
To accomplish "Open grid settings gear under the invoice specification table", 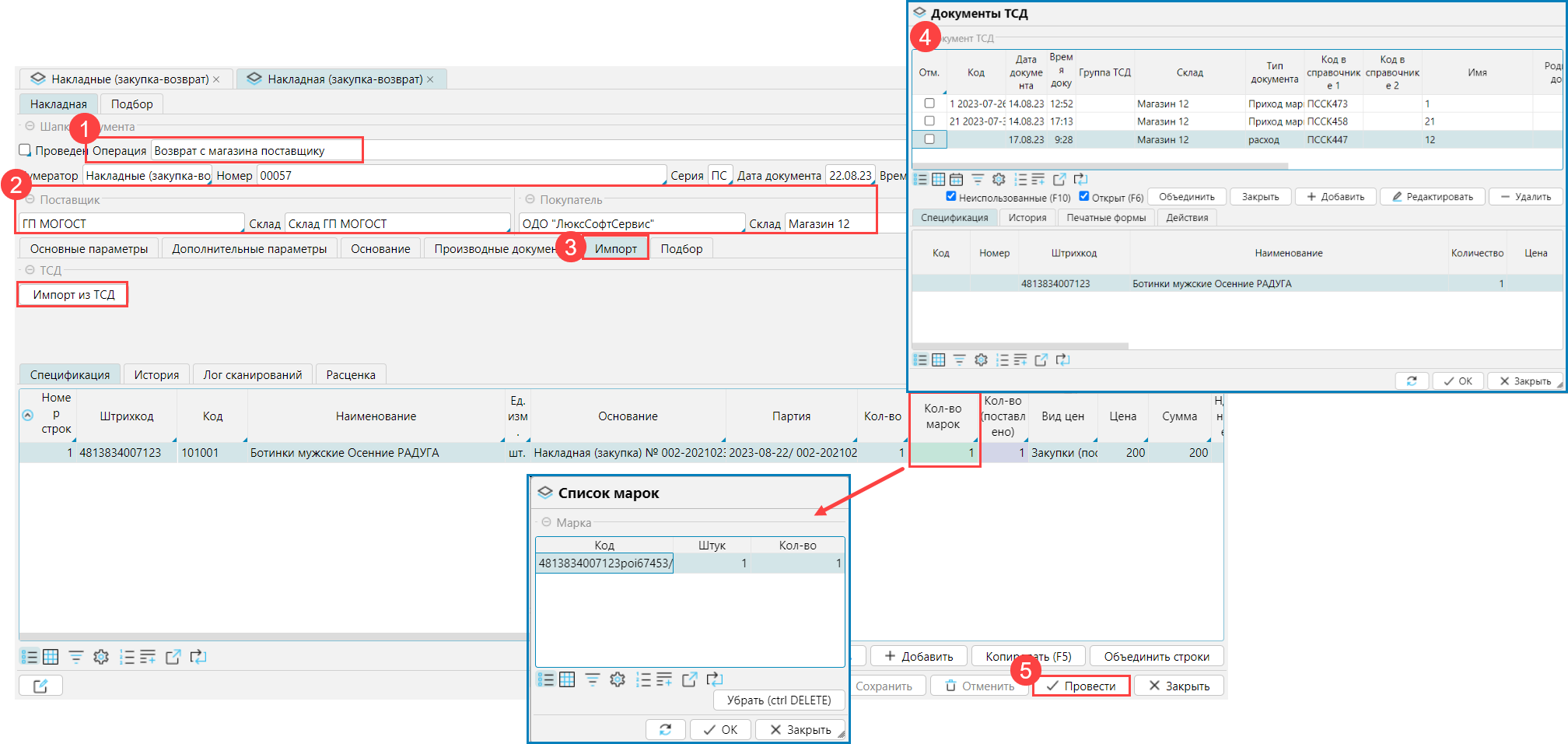I will point(101,657).
